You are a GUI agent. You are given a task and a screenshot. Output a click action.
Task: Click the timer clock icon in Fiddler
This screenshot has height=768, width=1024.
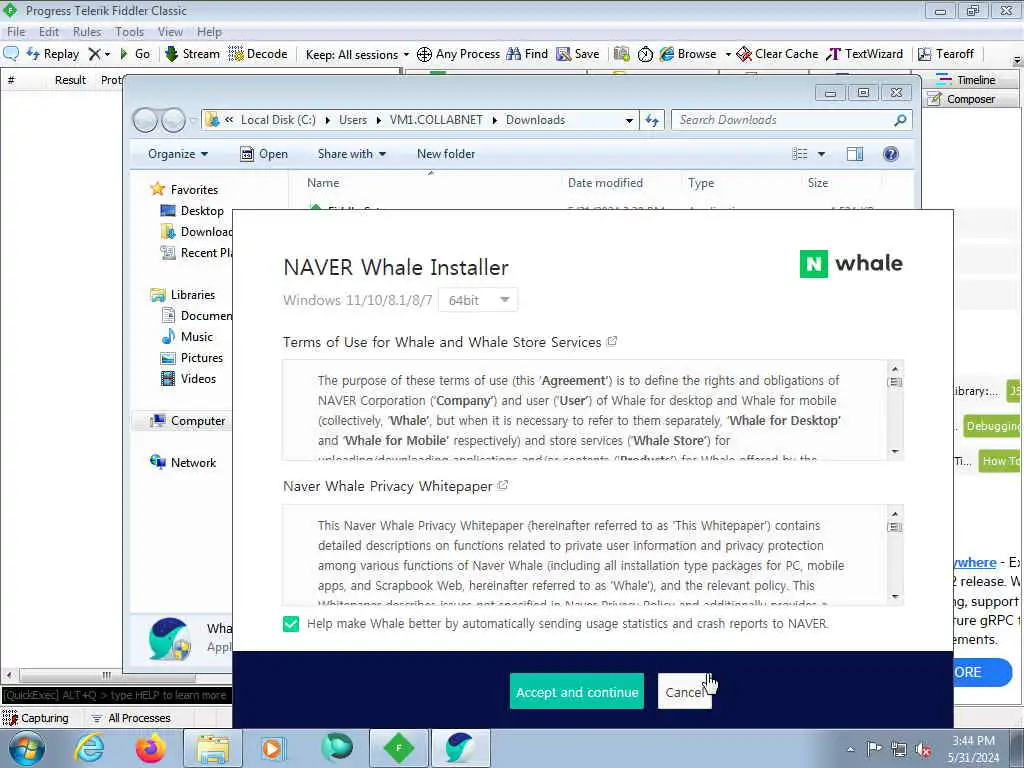coord(645,54)
